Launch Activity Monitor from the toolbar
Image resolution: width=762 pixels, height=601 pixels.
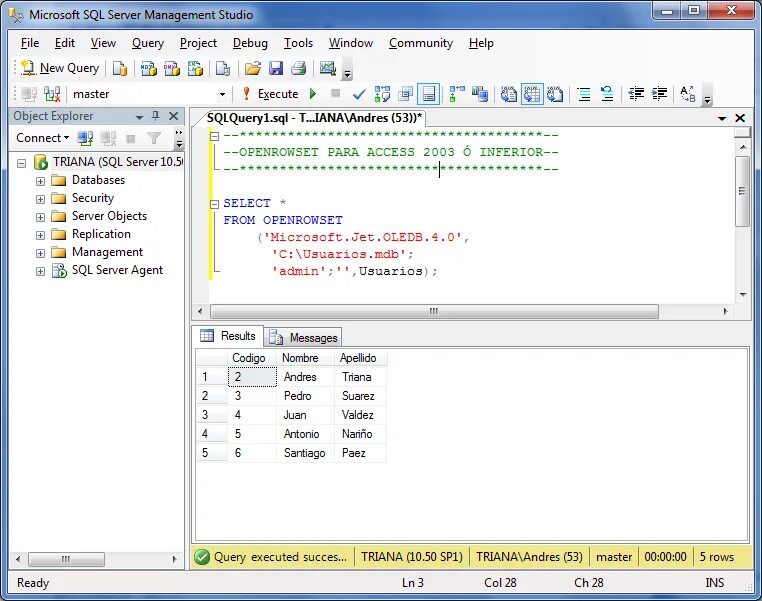(x=328, y=69)
